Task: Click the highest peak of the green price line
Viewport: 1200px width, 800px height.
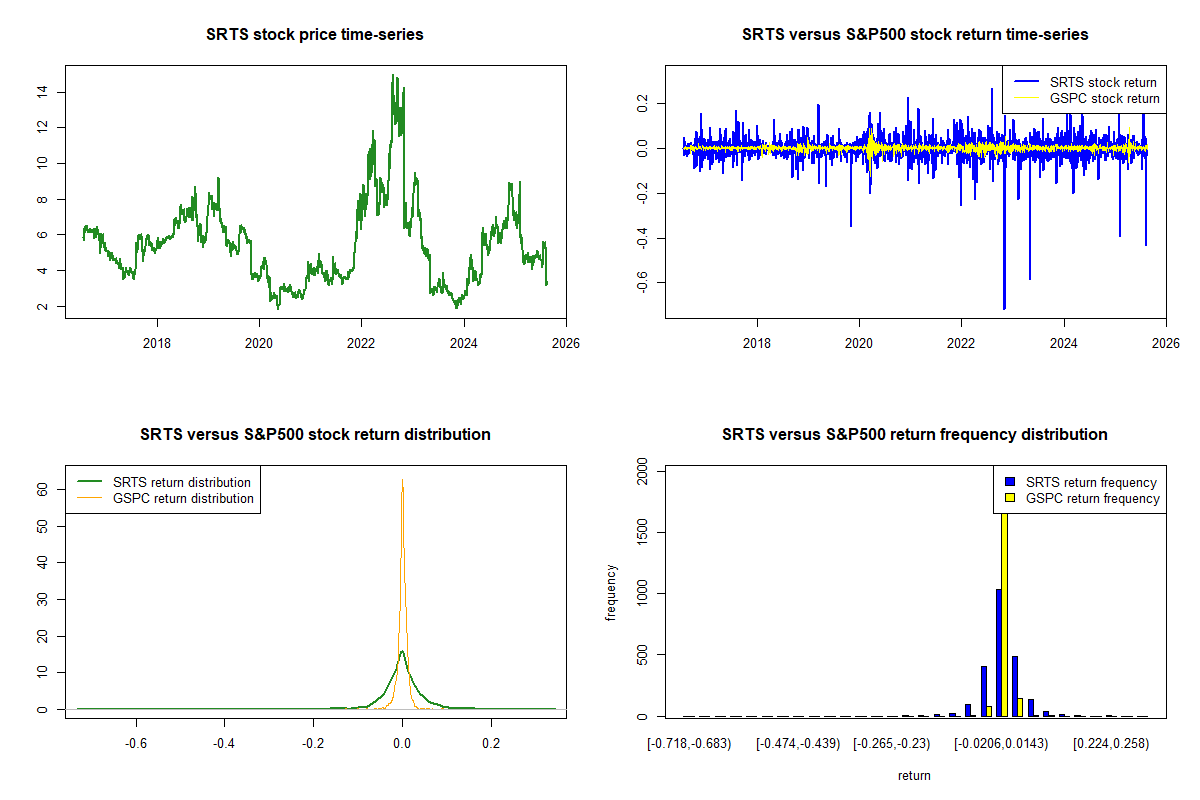Action: coord(393,77)
